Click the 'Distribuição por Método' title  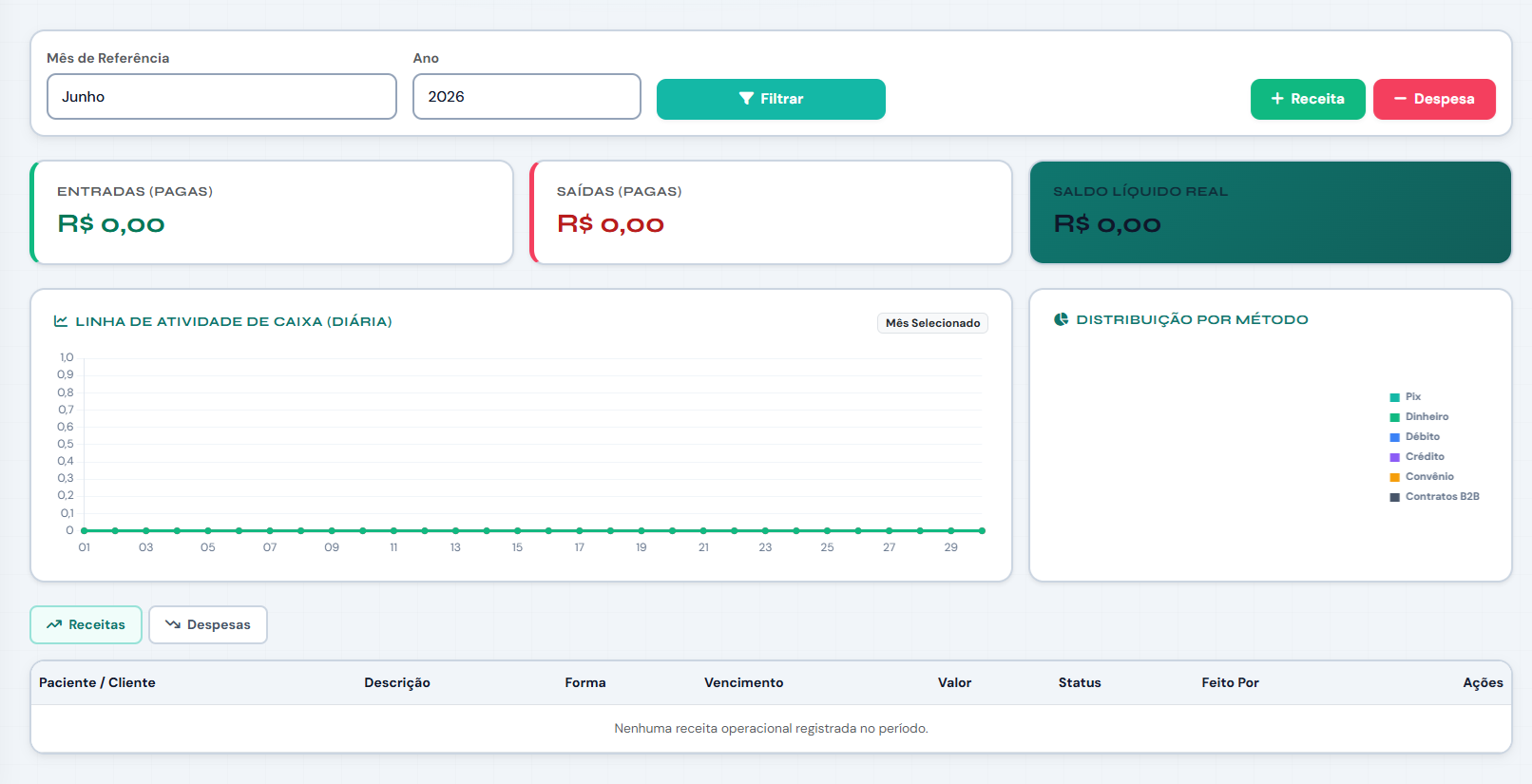coord(1192,319)
